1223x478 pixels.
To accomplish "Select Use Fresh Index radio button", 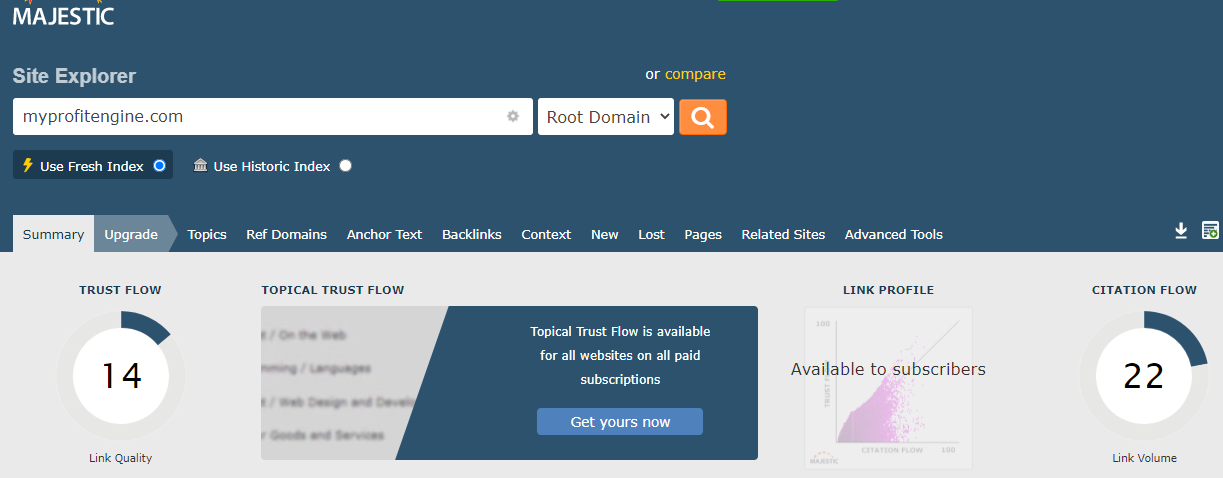I will [159, 166].
